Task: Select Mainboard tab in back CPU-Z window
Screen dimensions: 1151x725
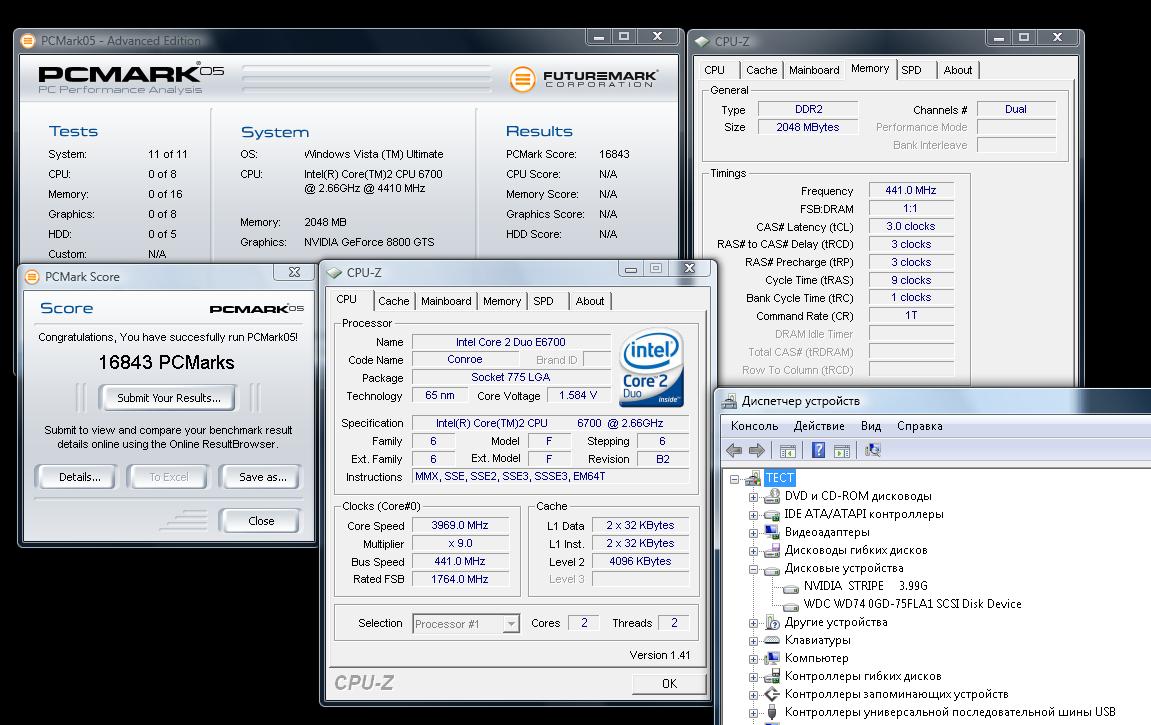Action: [x=814, y=70]
